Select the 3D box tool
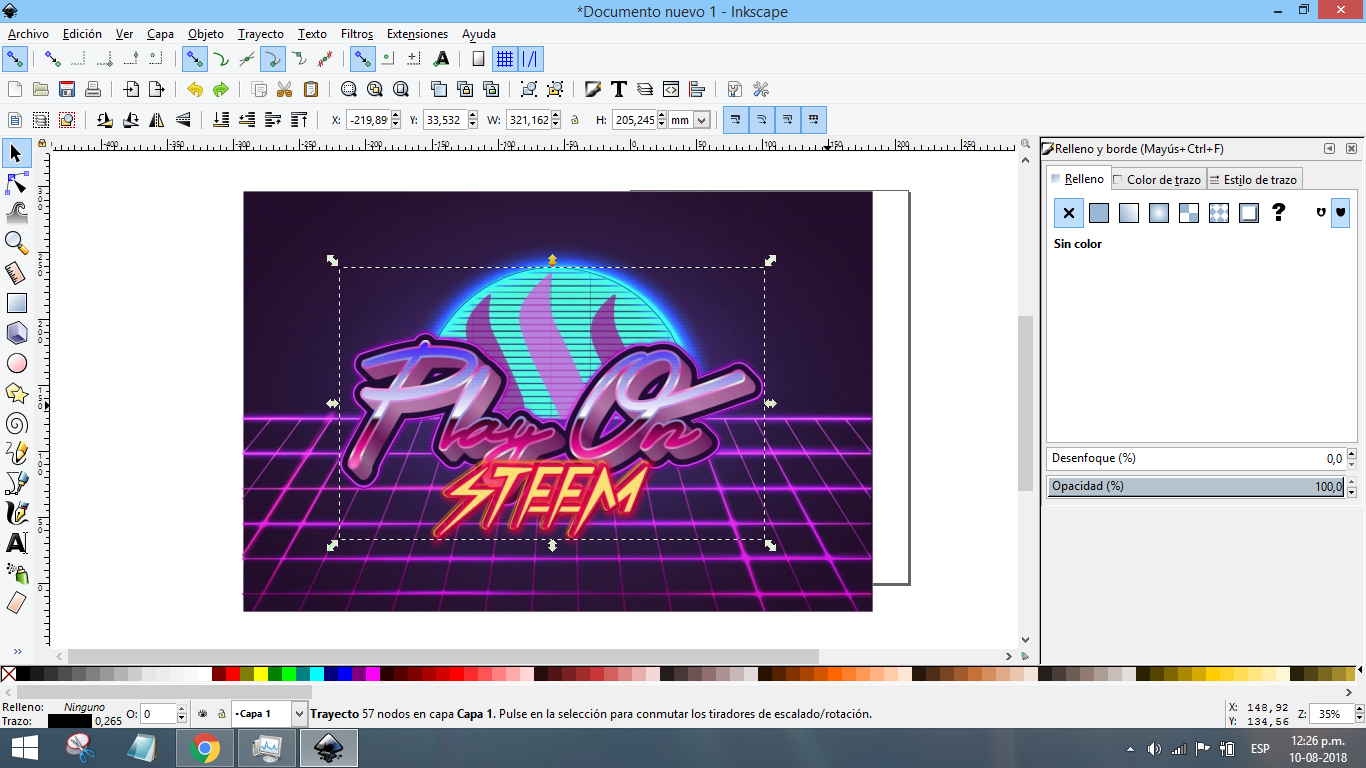 click(16, 333)
